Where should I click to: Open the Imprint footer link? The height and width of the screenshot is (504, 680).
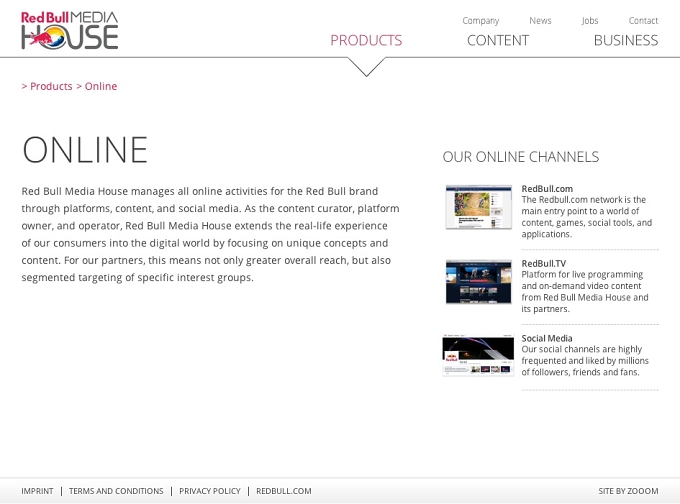[37, 491]
